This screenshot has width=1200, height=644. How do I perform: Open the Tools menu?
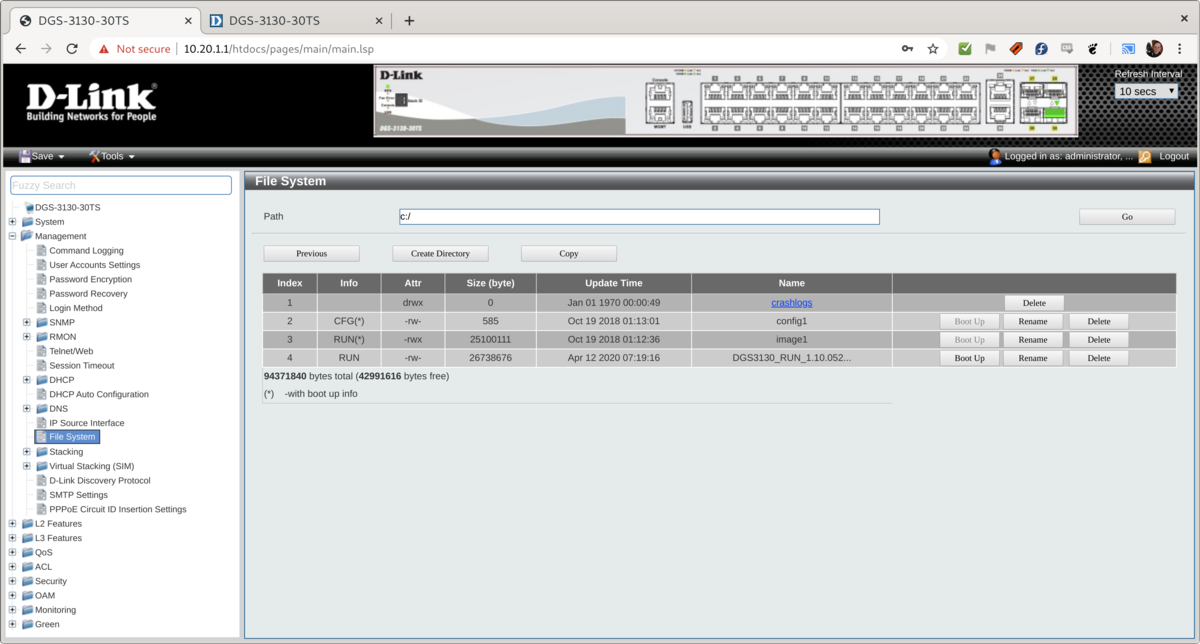click(x=112, y=157)
